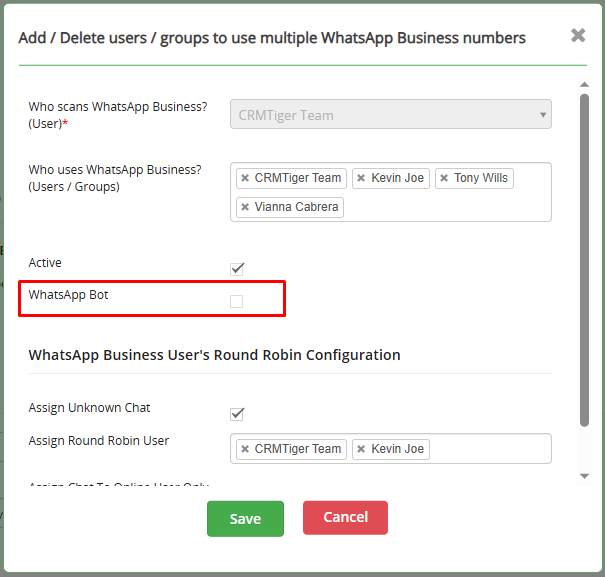Click the Round Robin Configuration heading
Screen dimensions: 605x577
[215, 355]
